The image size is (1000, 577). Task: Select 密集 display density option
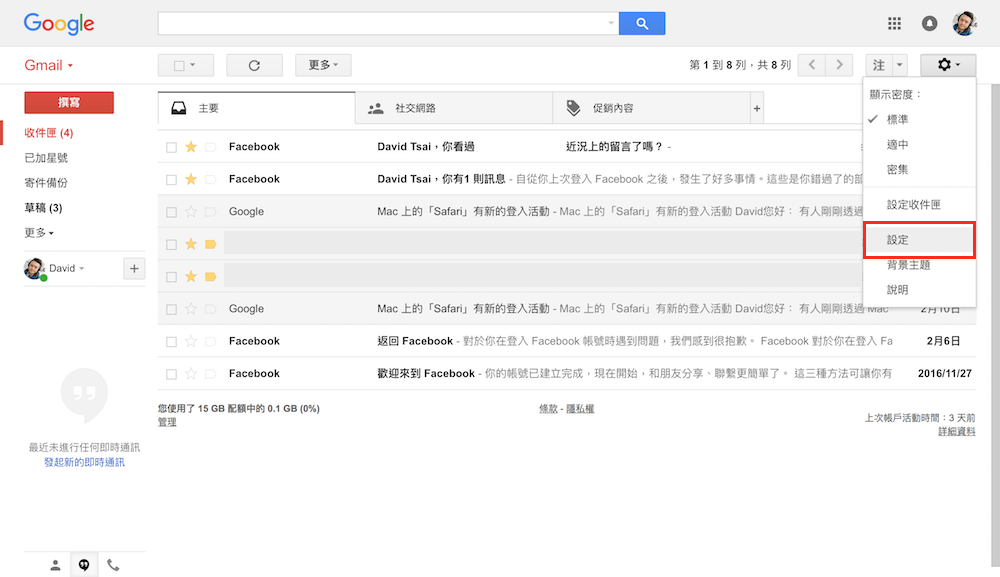coord(898,170)
